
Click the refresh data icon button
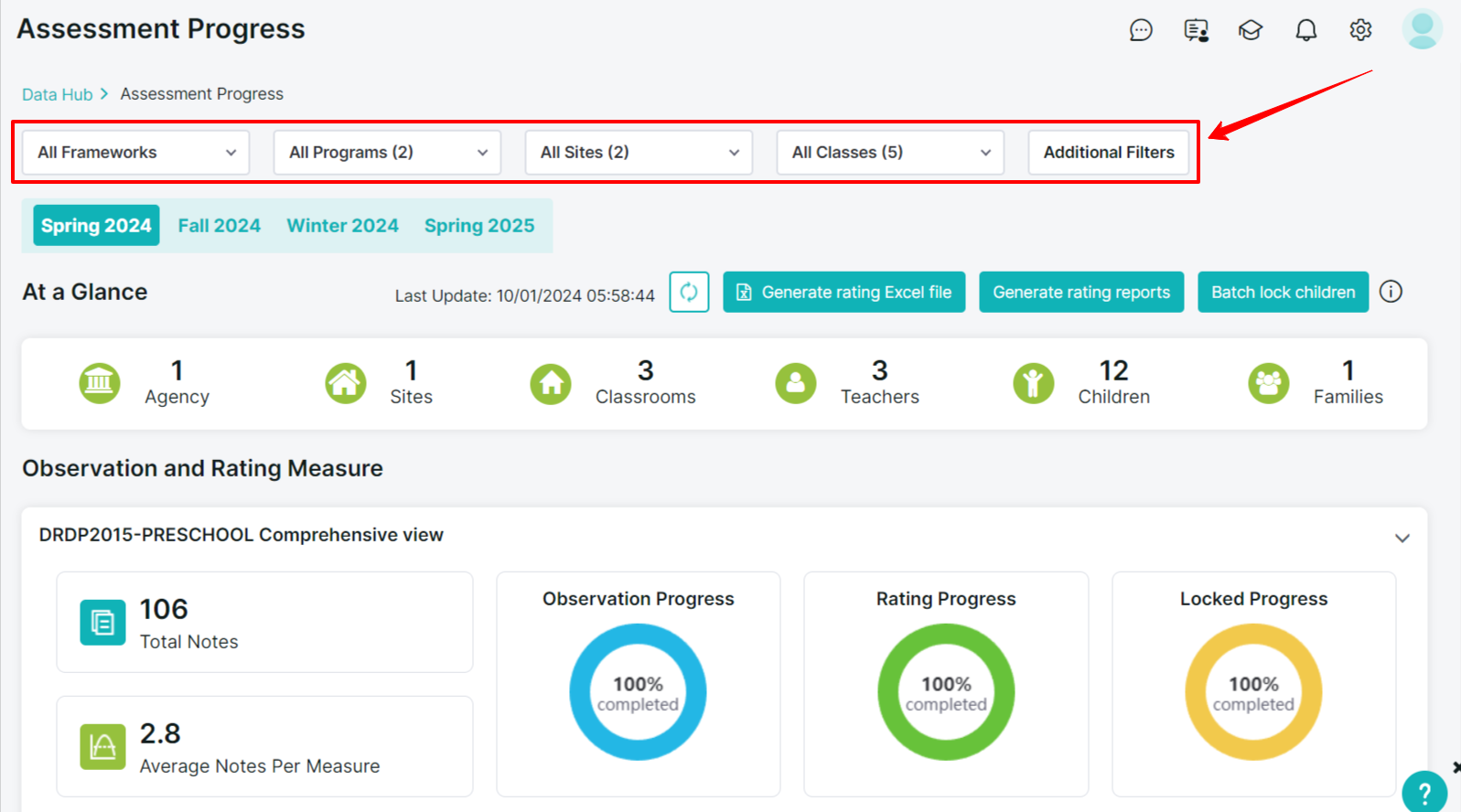pyautogui.click(x=689, y=292)
